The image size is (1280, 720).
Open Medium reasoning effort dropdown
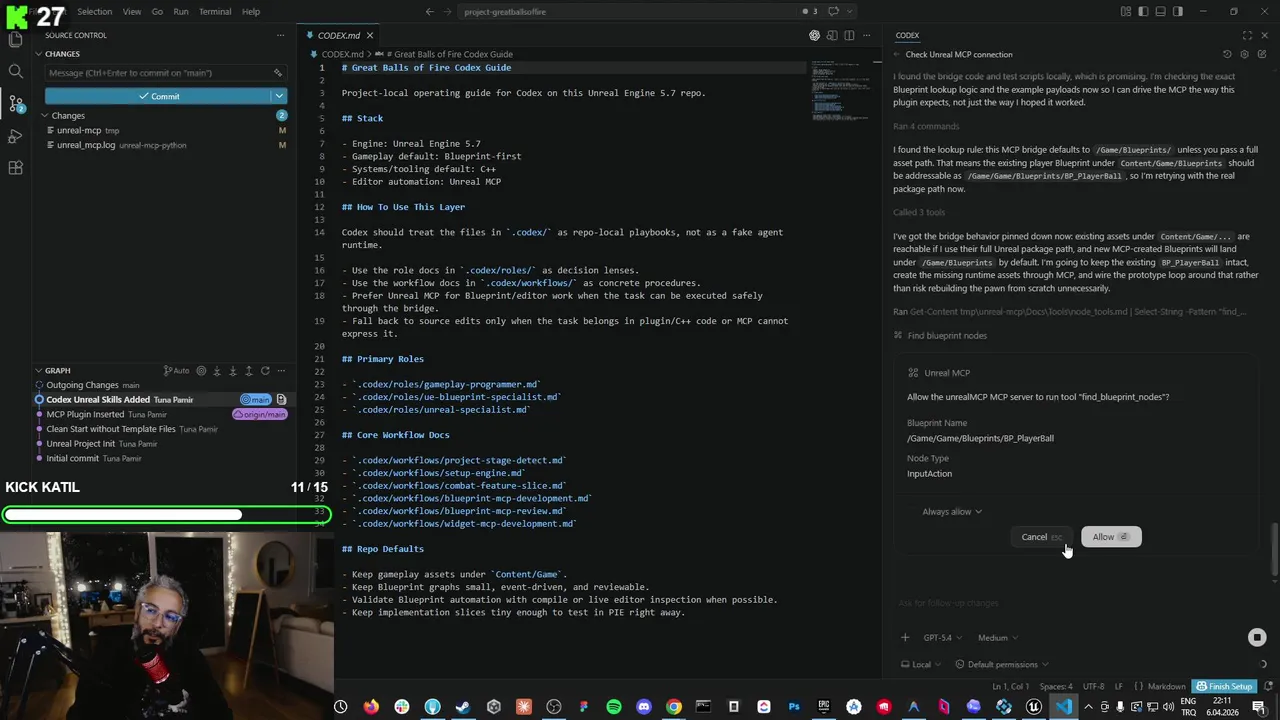tap(997, 638)
